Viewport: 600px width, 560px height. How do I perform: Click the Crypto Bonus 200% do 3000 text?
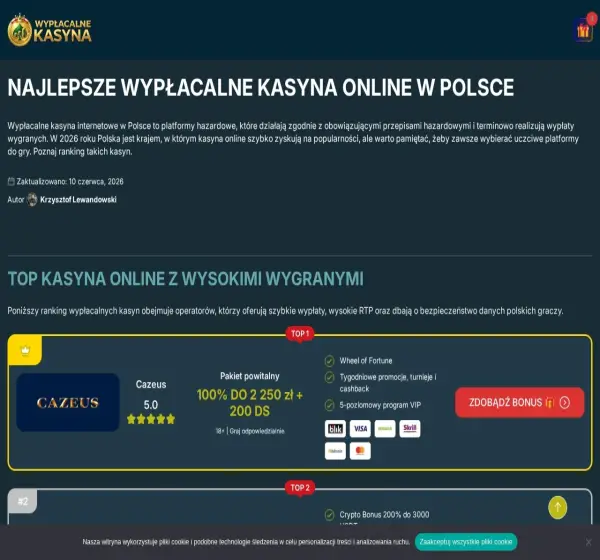coord(384,515)
